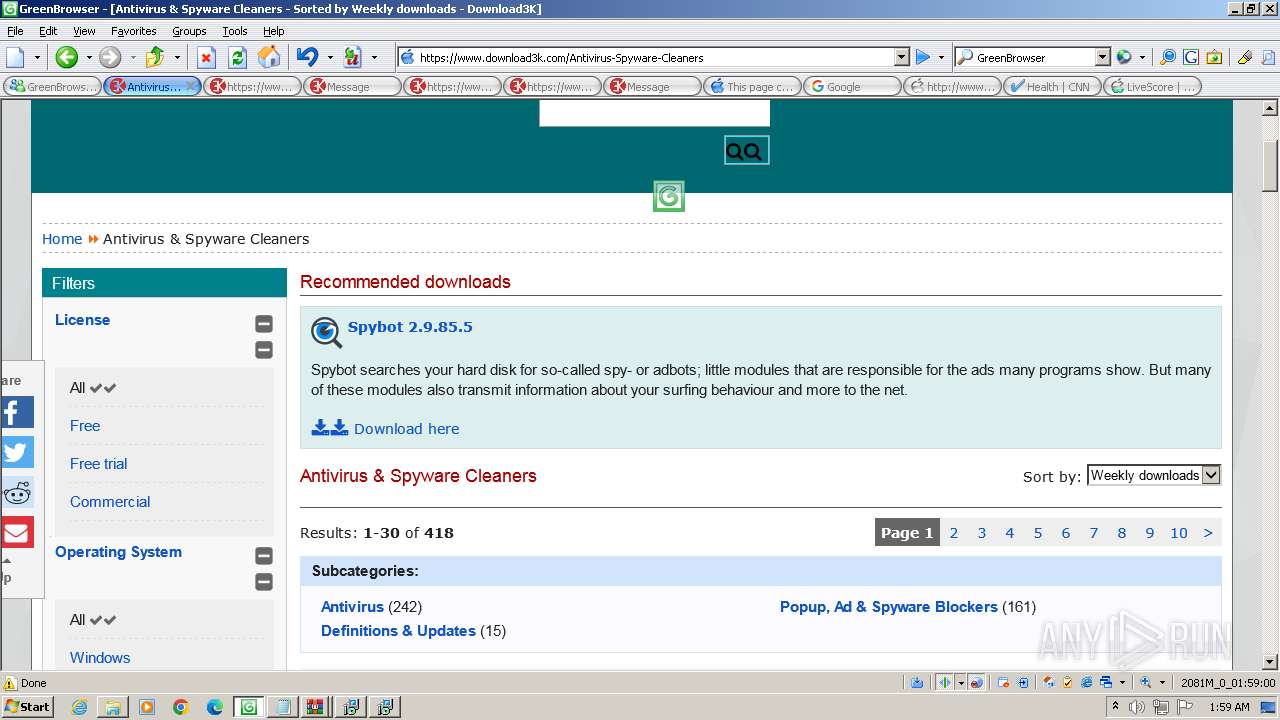
Task: Click the blue Undo closed page icon
Action: 308,57
